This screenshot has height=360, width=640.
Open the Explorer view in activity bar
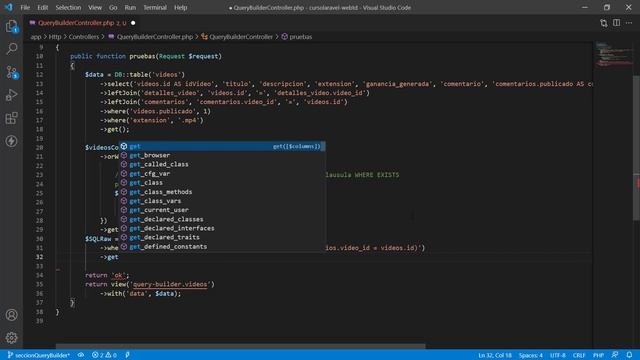[11, 27]
